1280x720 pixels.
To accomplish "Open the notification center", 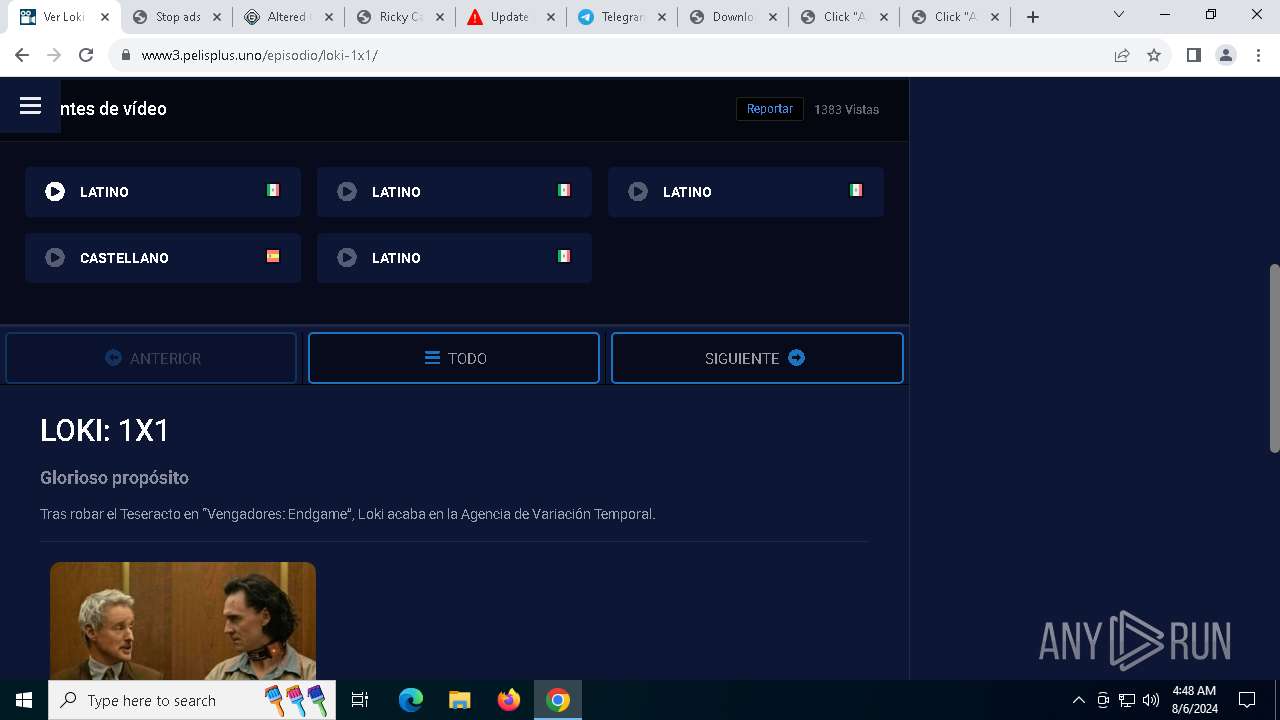I will pos(1247,700).
